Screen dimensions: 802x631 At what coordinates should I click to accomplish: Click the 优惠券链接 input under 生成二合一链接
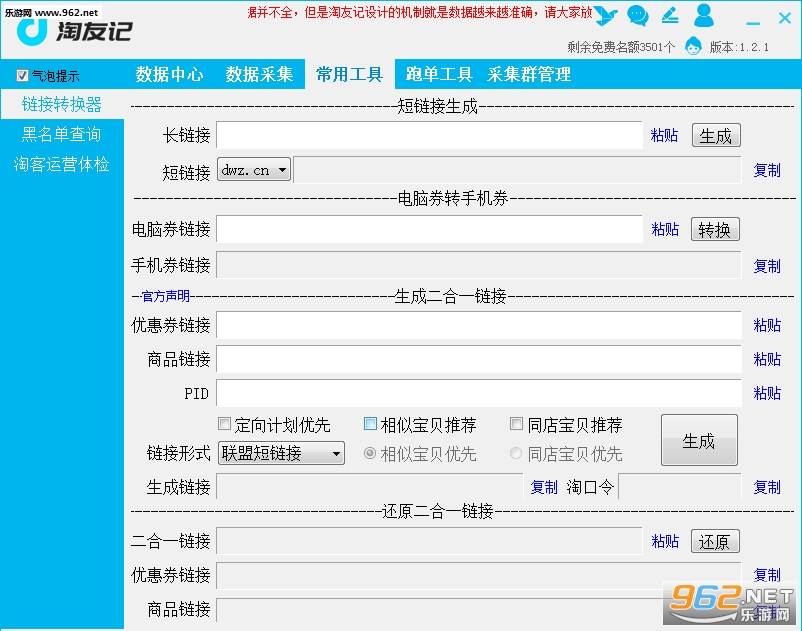[479, 325]
